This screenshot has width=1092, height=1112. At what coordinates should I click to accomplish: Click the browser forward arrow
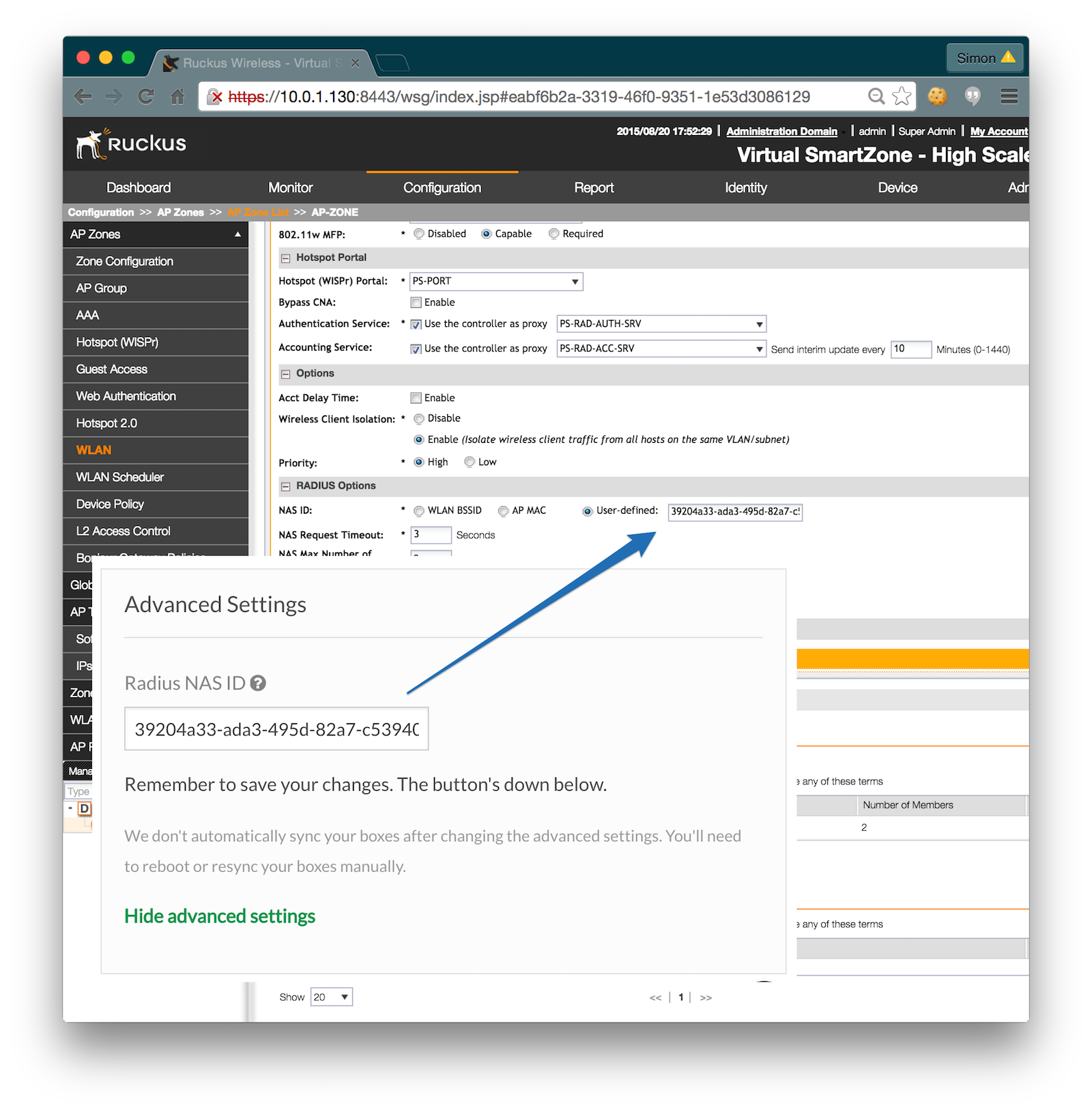[x=114, y=96]
